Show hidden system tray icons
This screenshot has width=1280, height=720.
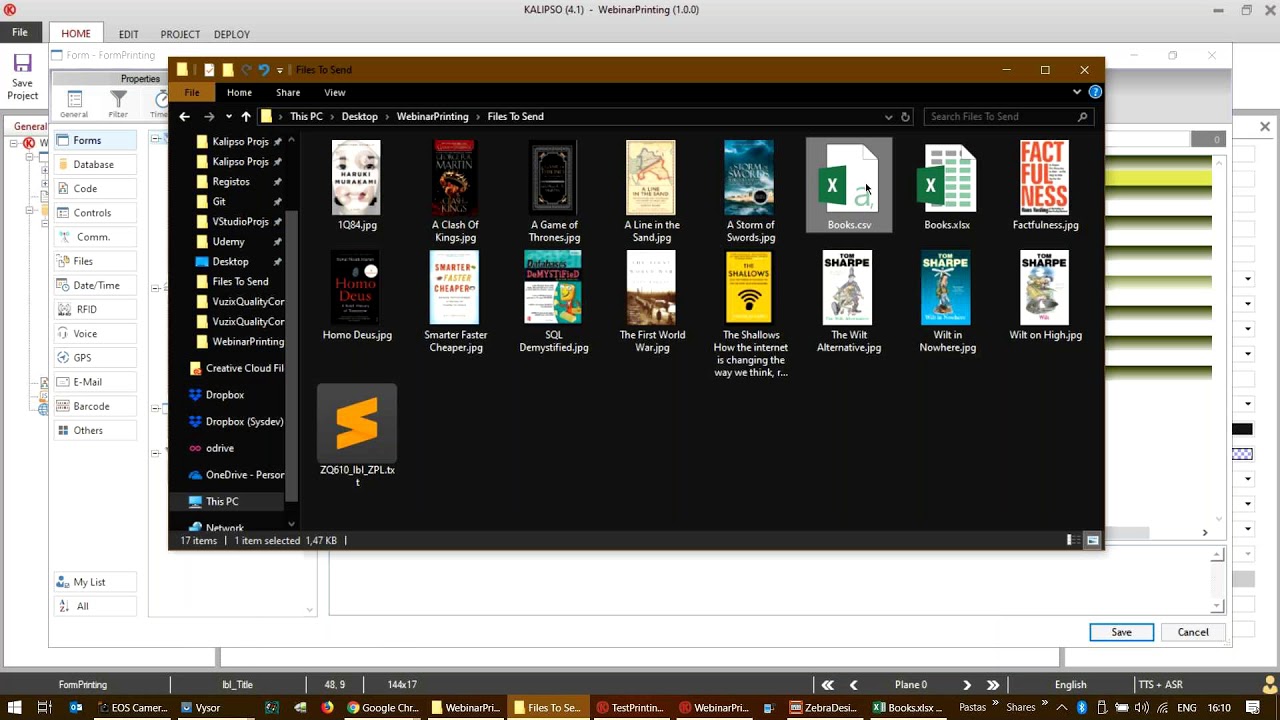(x=1062, y=708)
